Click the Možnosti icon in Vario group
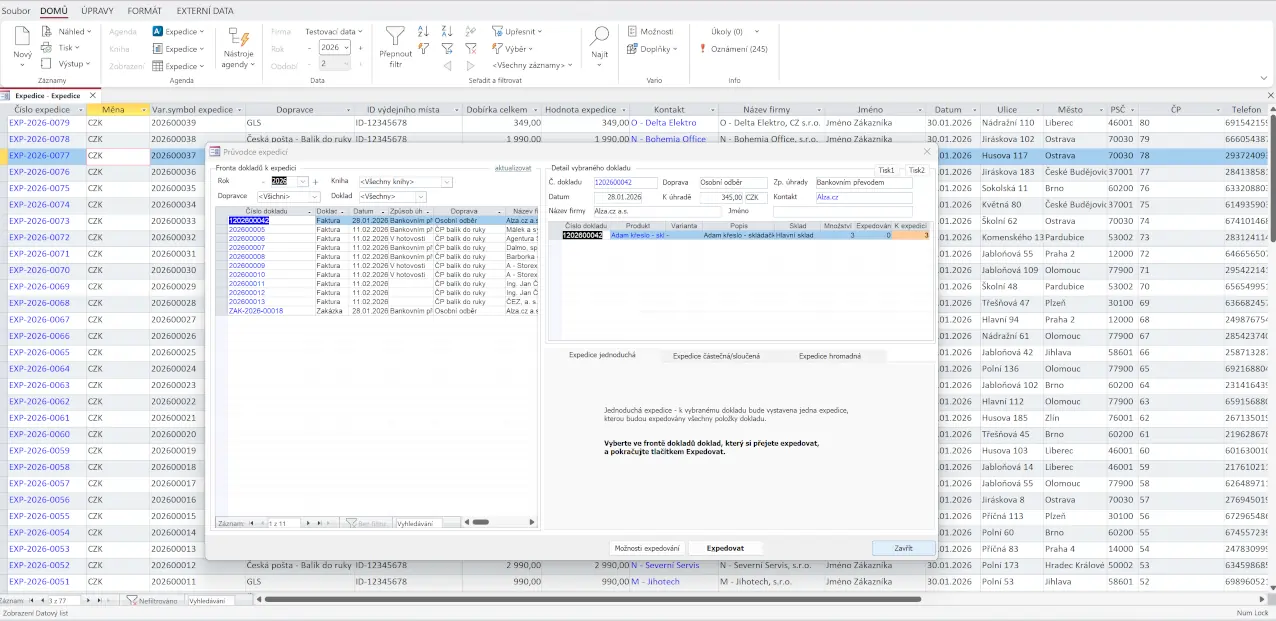1276x621 pixels. click(632, 32)
